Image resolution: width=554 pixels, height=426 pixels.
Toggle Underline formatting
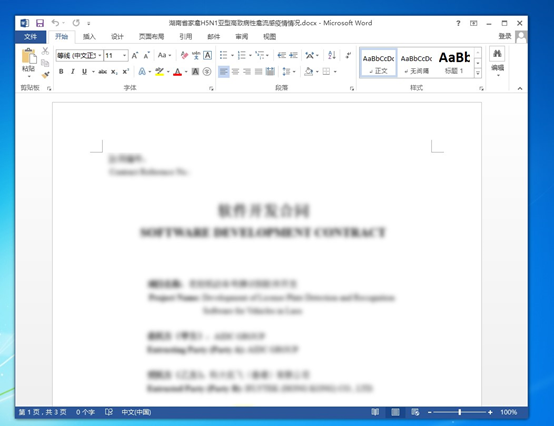[84, 72]
